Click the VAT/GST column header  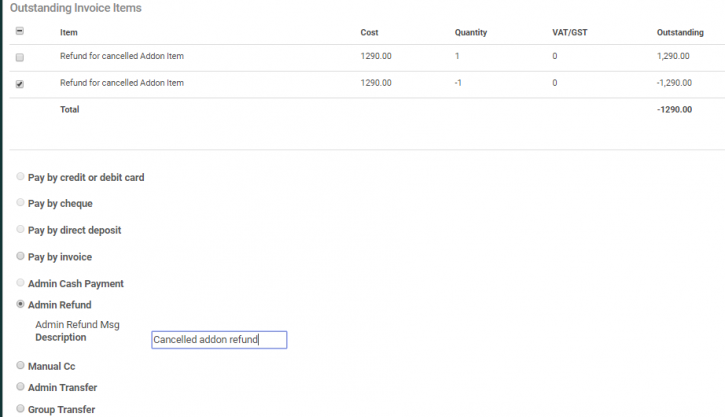(570, 32)
